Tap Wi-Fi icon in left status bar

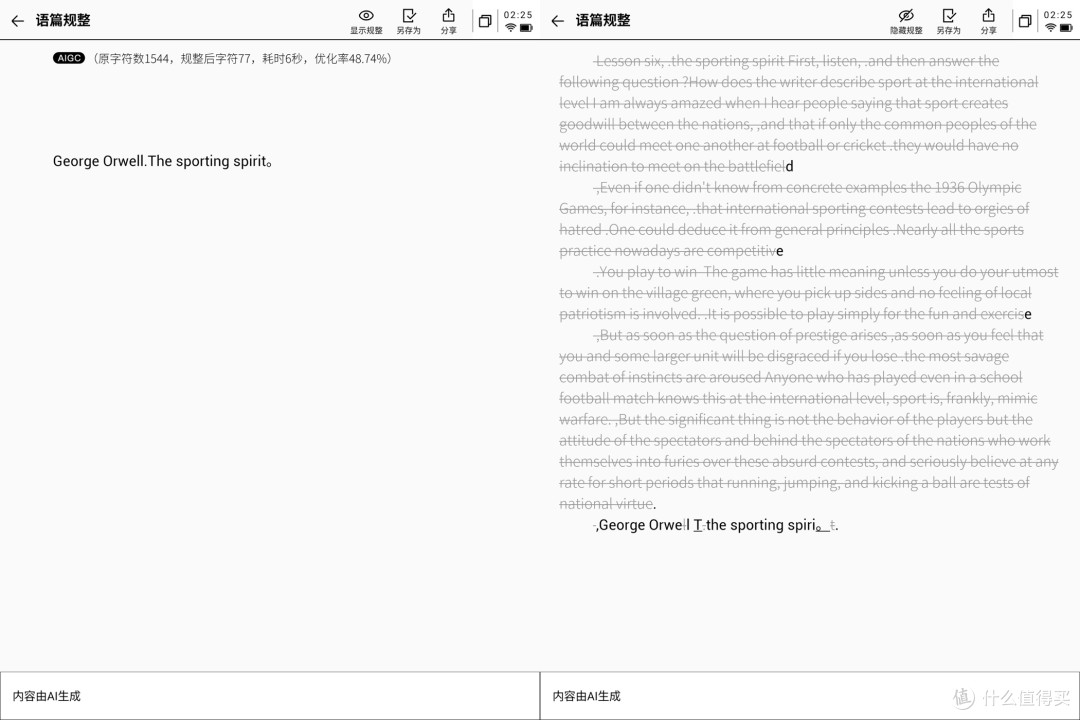[510, 28]
